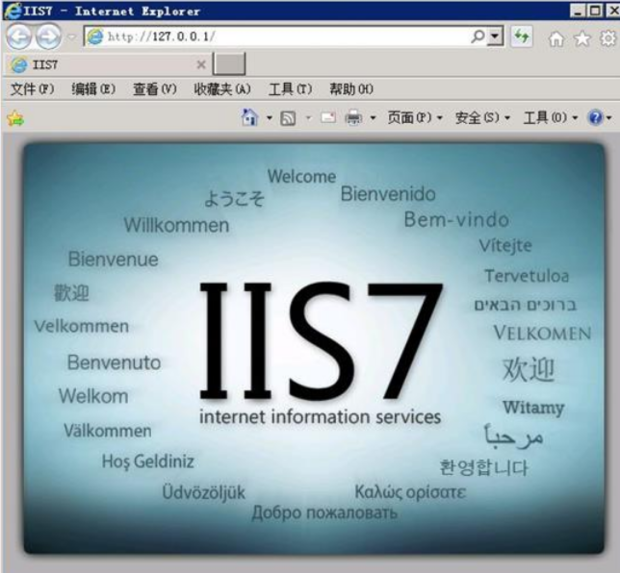Click the Refresh/compatibility button beside address bar

tap(522, 37)
